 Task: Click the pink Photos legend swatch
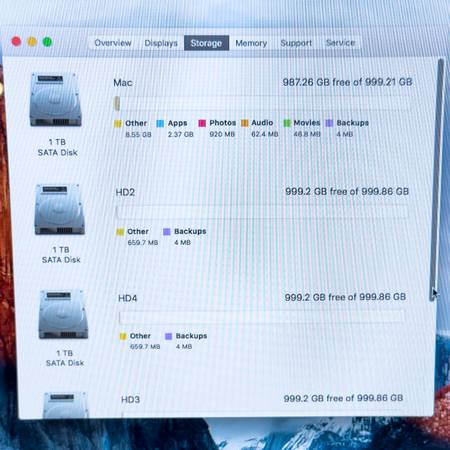pos(202,123)
